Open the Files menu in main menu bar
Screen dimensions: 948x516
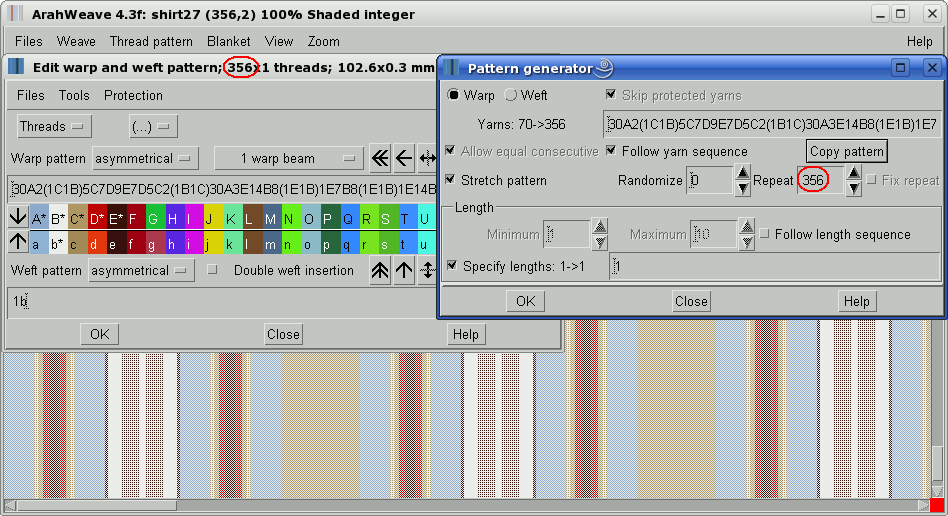pos(28,41)
